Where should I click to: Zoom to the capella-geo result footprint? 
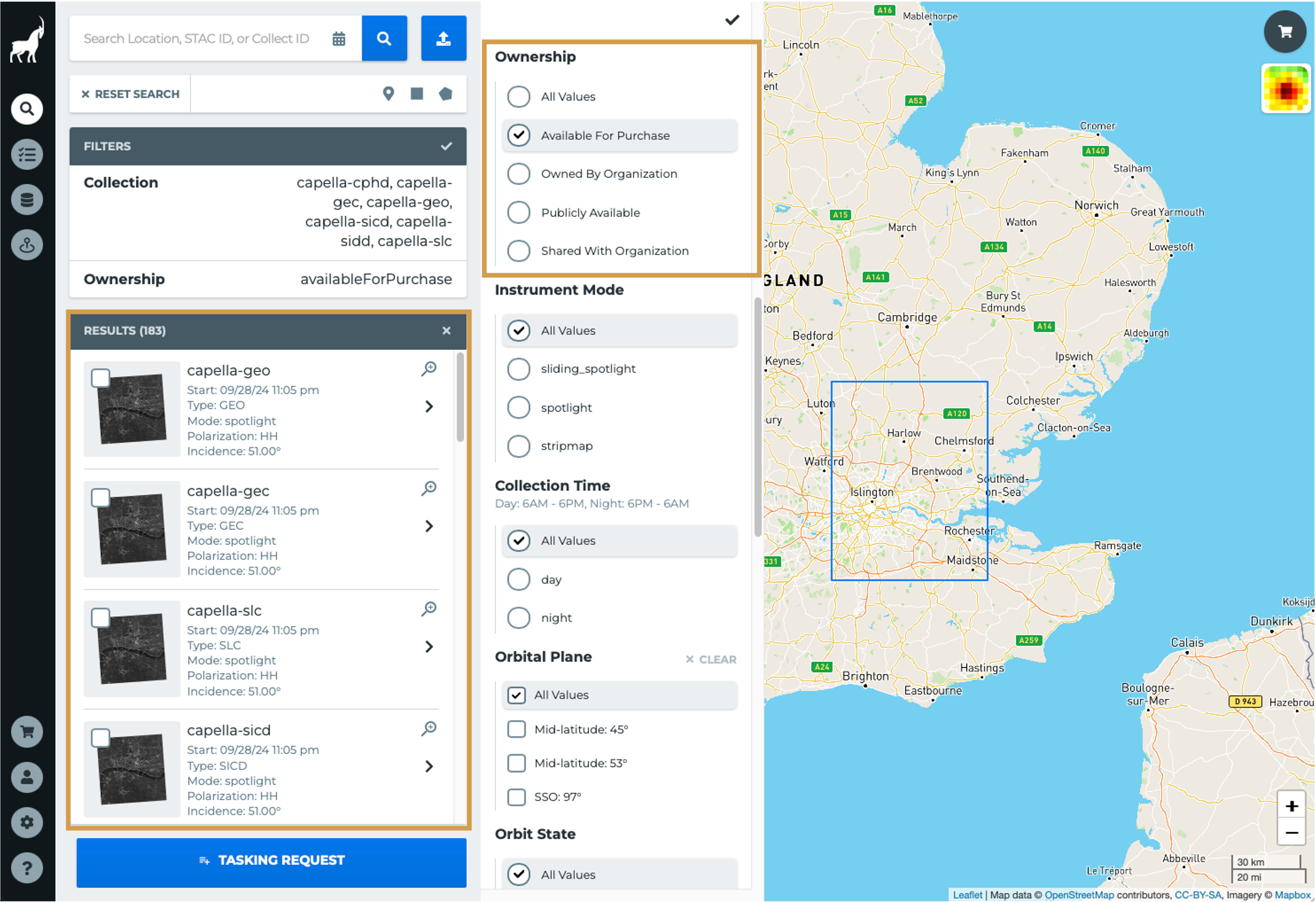tap(429, 369)
